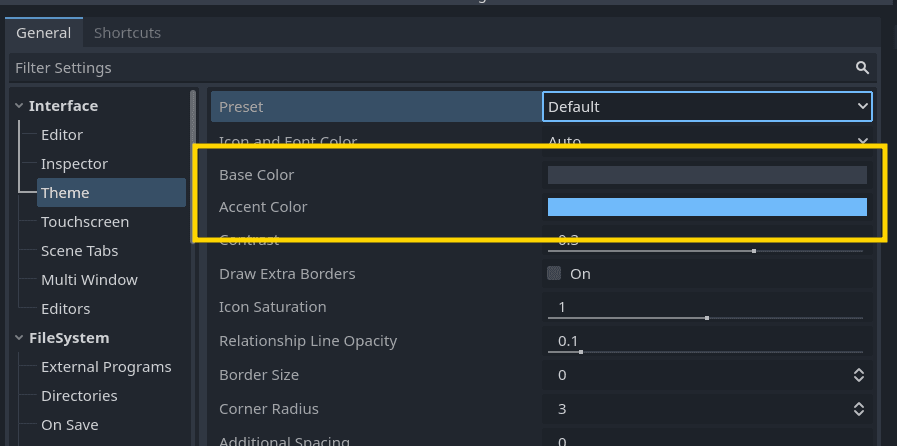This screenshot has height=446, width=897.
Task: Click the Relationship Line Opacity label
Action: point(308,341)
